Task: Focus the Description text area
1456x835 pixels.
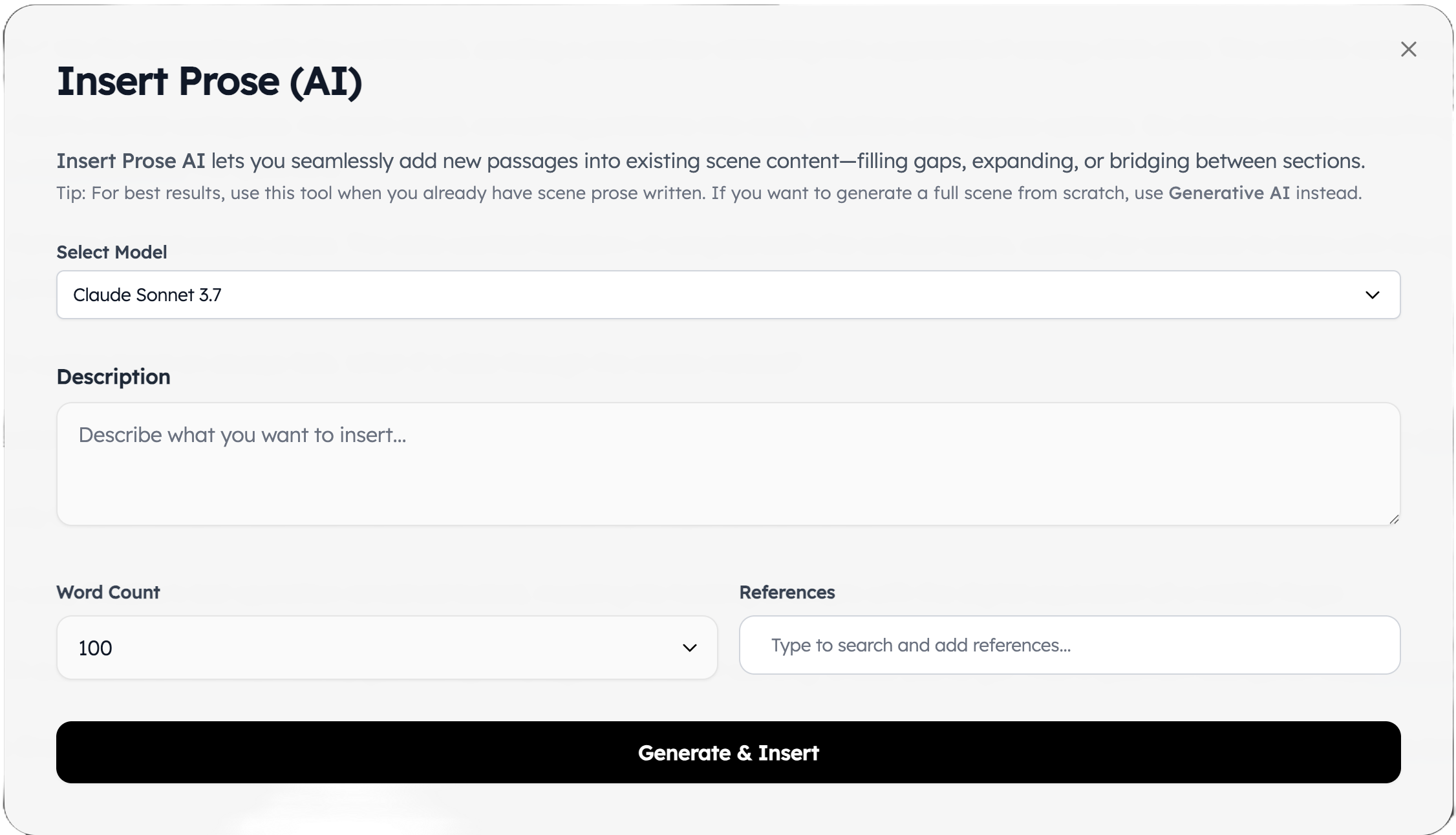Action: coord(728,464)
